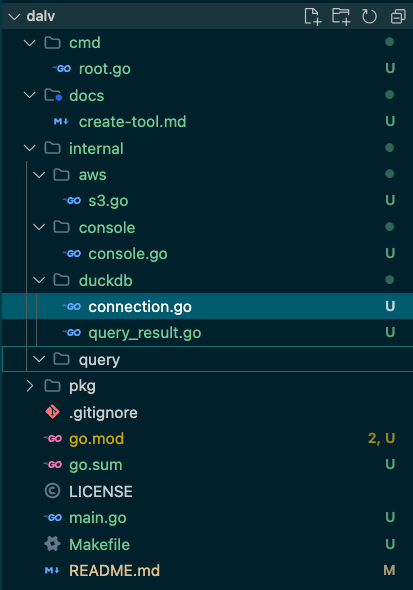Expand the pkg folder chevron

[29, 386]
